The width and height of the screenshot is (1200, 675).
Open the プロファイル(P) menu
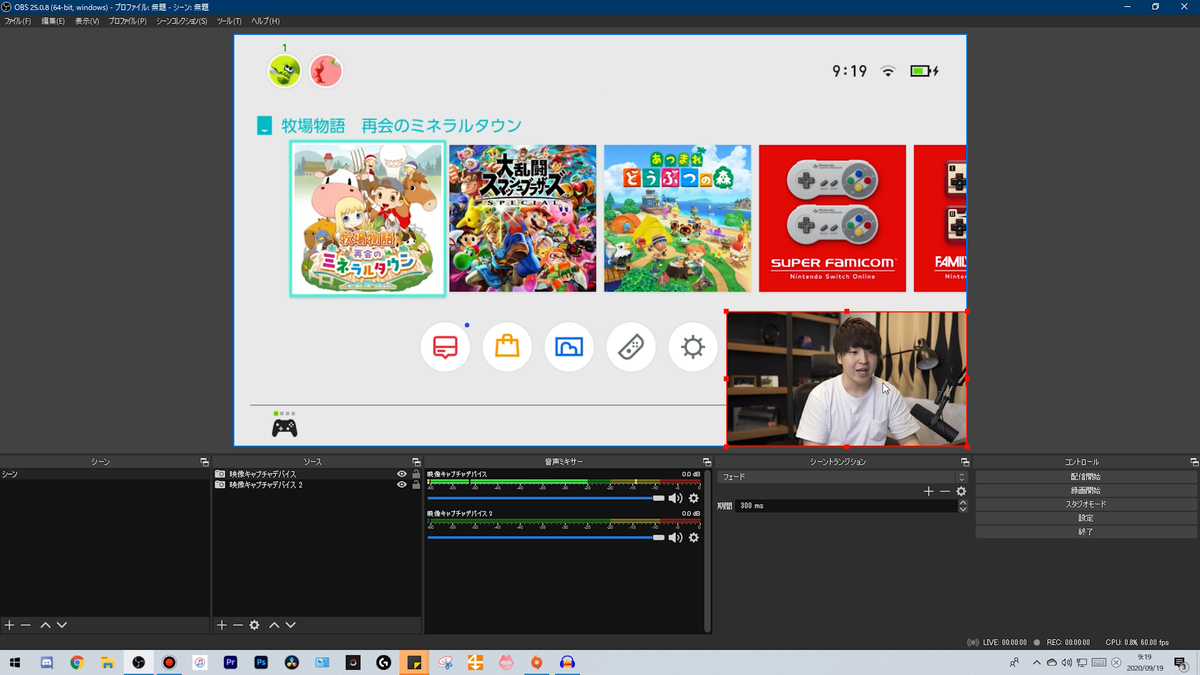pos(127,21)
